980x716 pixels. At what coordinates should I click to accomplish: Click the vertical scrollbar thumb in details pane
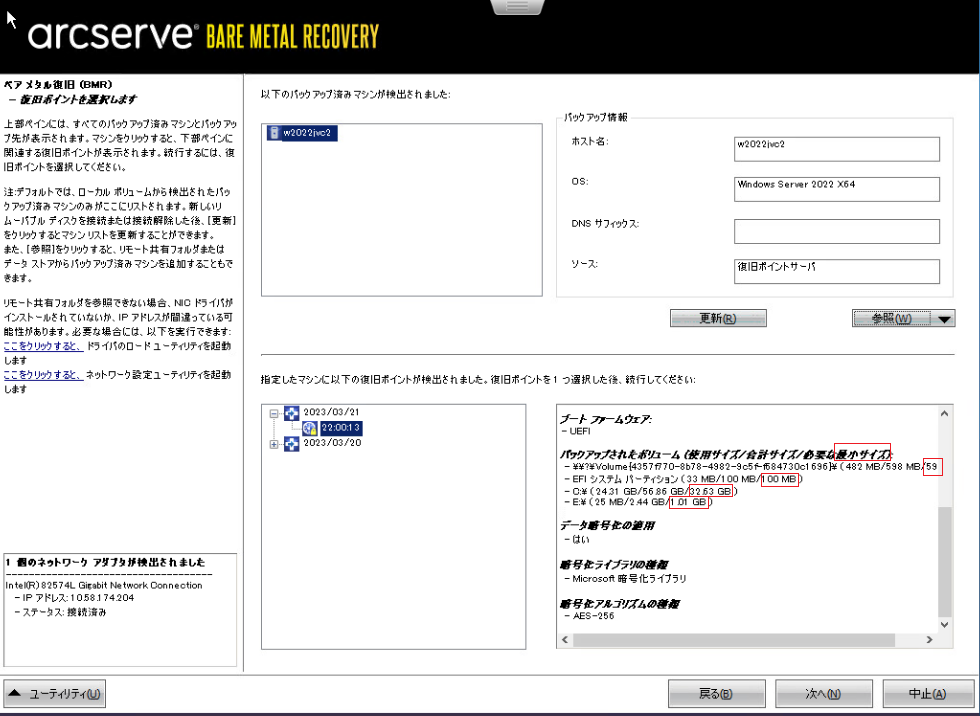click(x=944, y=560)
